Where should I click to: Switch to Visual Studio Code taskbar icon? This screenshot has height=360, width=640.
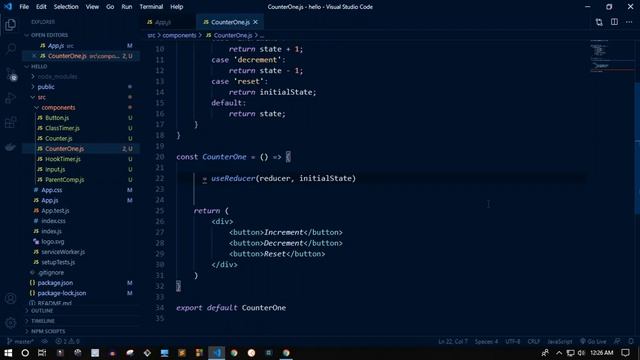(x=216, y=353)
